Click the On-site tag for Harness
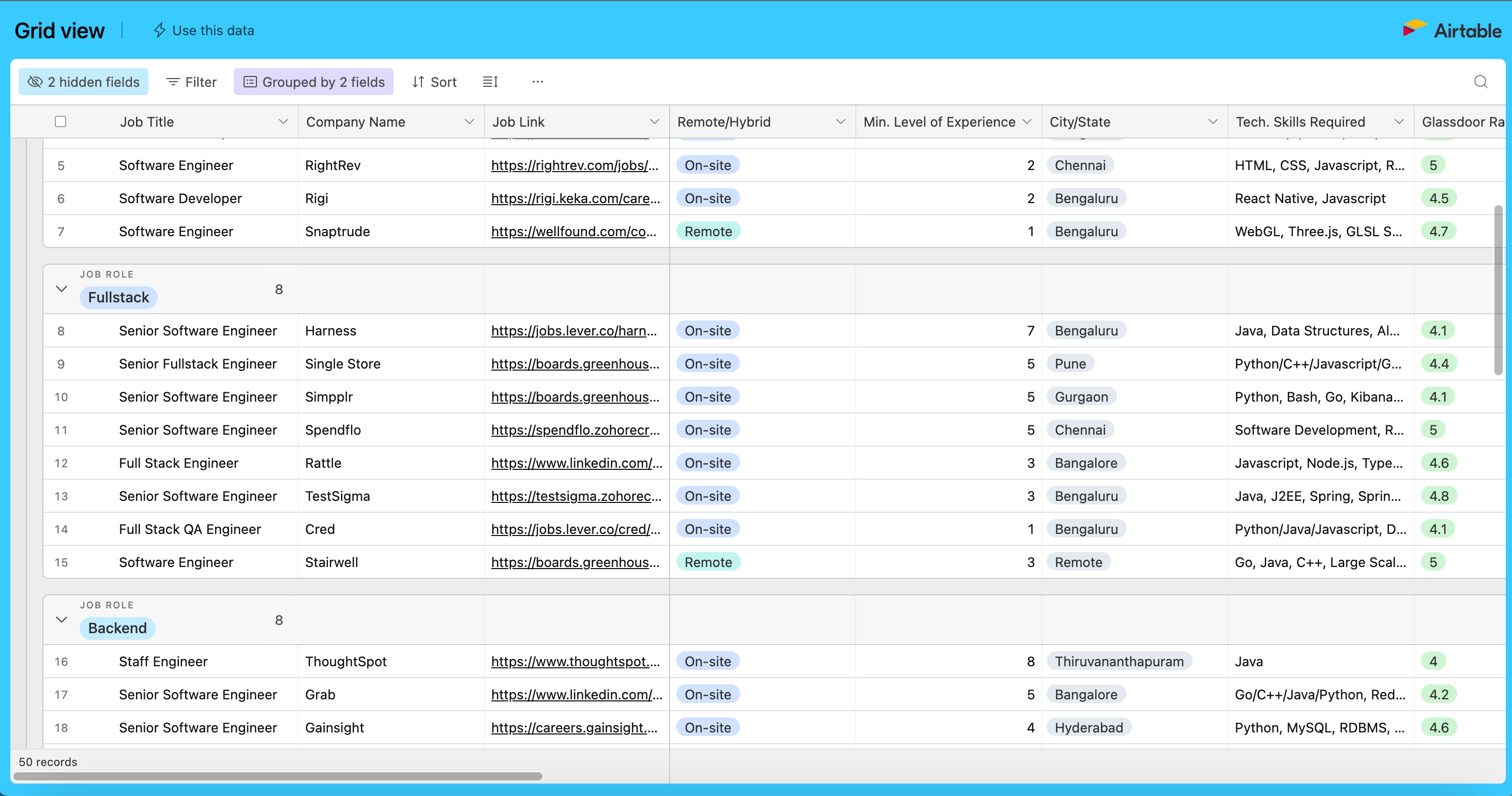1512x796 pixels. [708, 331]
